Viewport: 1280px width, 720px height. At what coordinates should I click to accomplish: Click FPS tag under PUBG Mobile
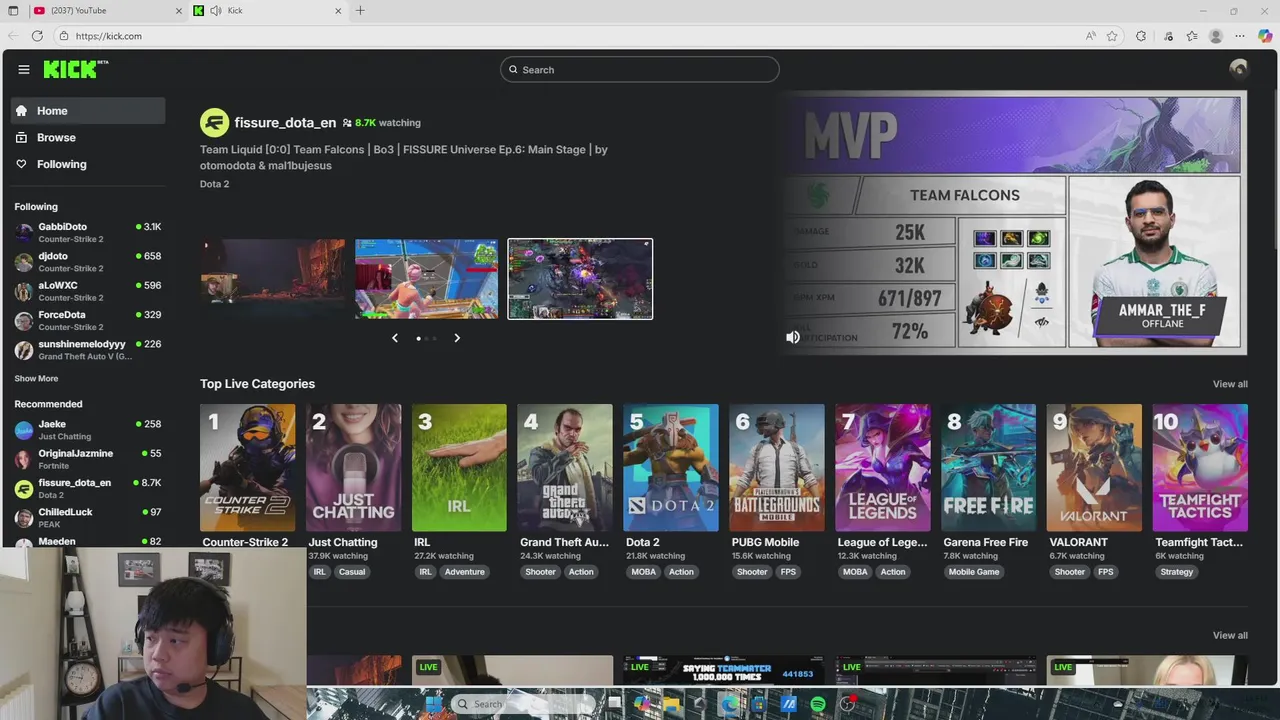click(788, 572)
